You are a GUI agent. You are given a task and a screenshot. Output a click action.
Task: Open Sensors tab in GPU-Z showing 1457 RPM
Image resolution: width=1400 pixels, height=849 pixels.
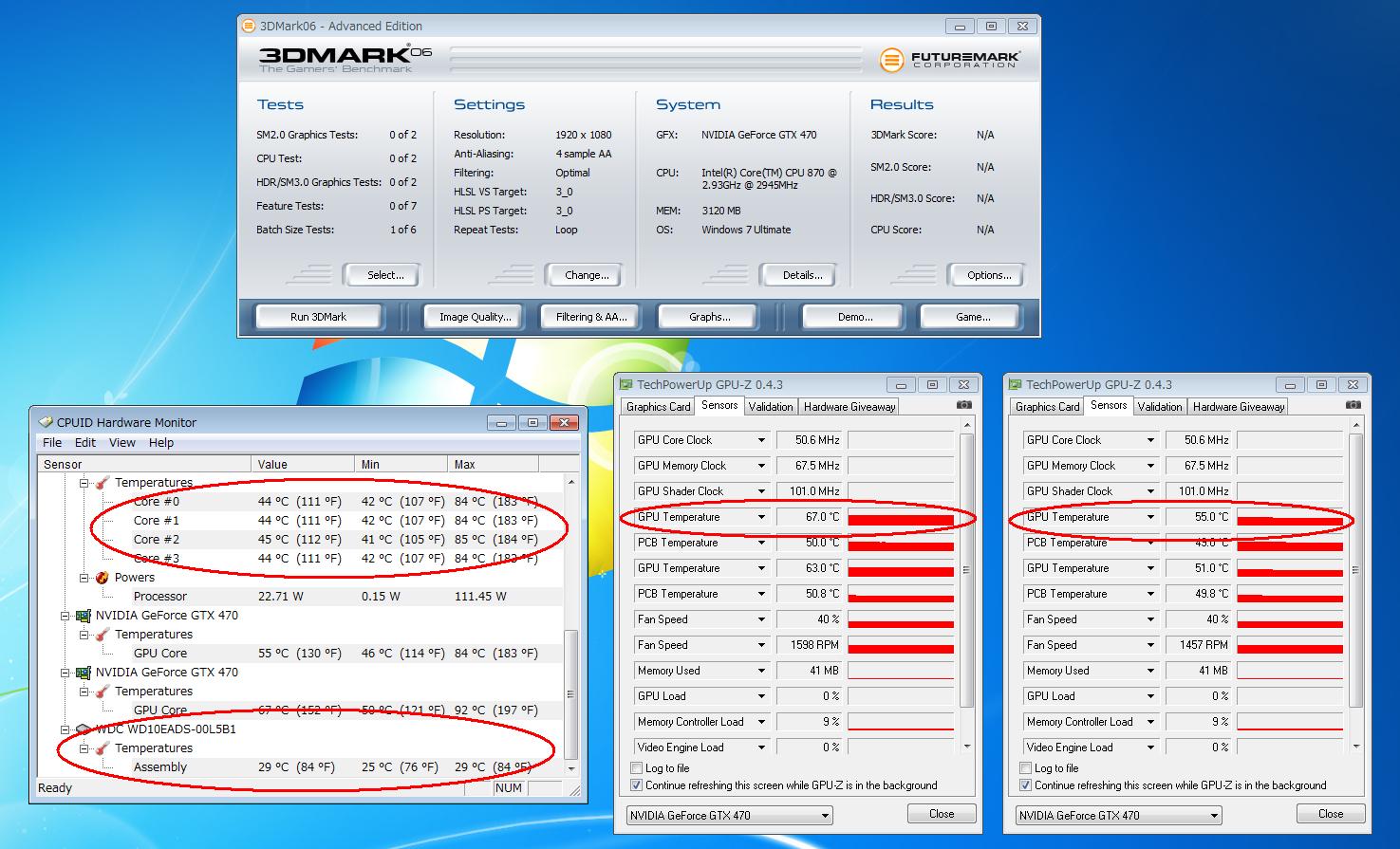(1109, 405)
